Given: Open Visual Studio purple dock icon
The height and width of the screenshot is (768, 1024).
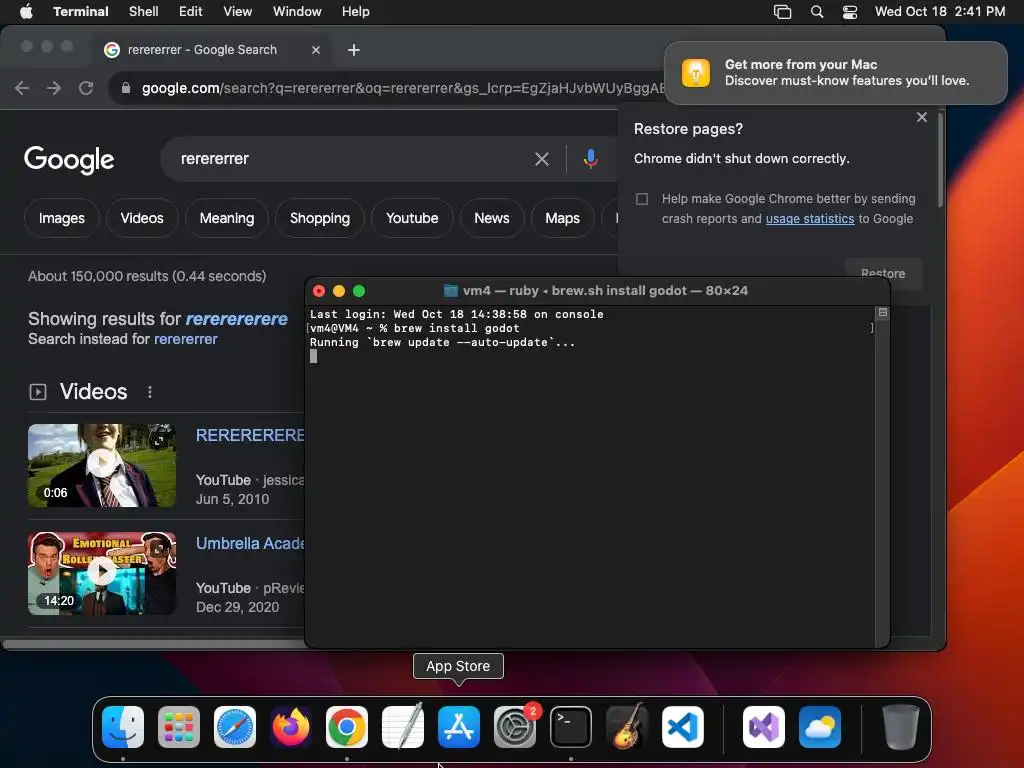Looking at the screenshot, I should [764, 727].
